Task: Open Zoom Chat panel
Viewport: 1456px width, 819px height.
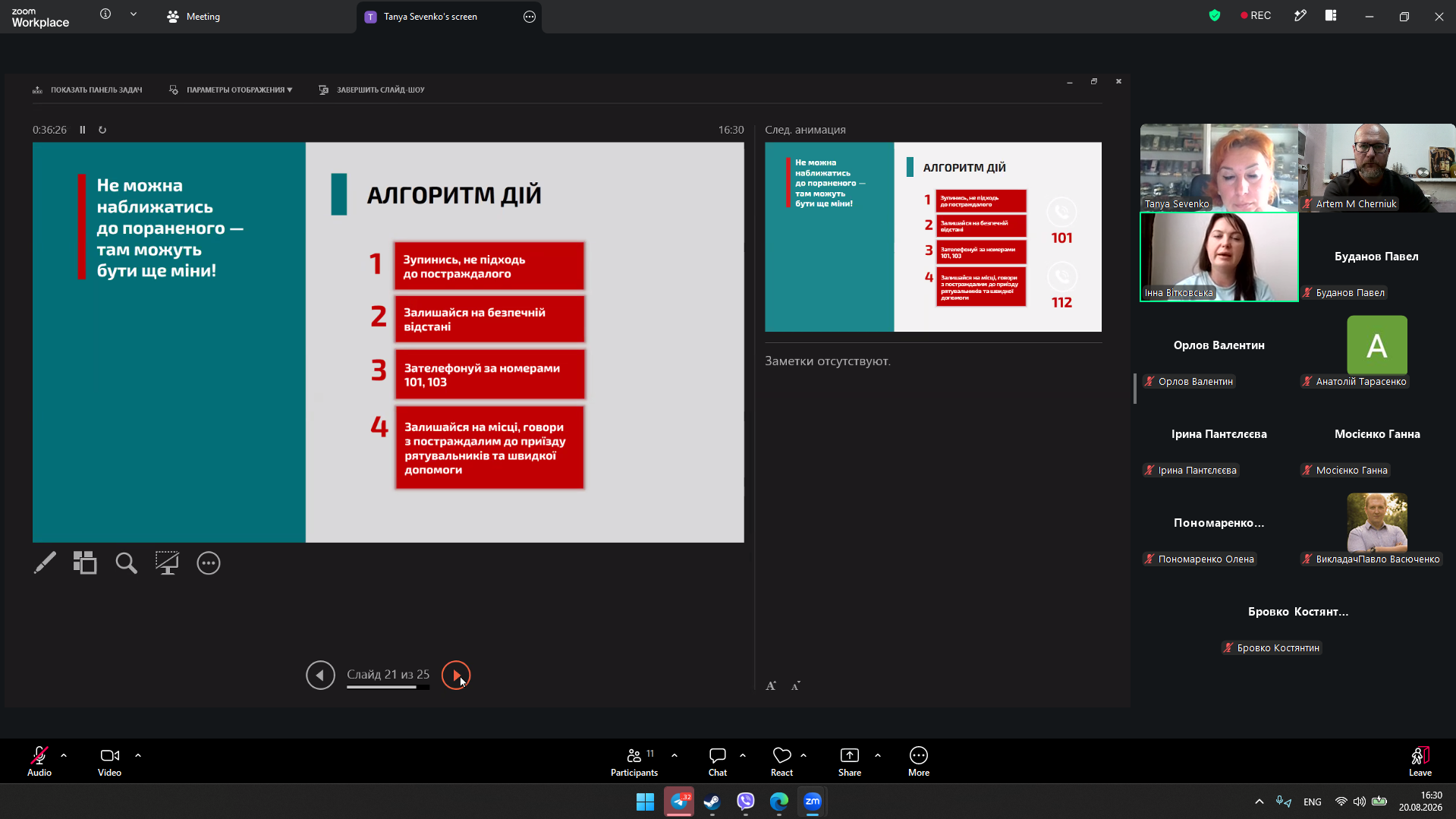Action: coord(718,761)
